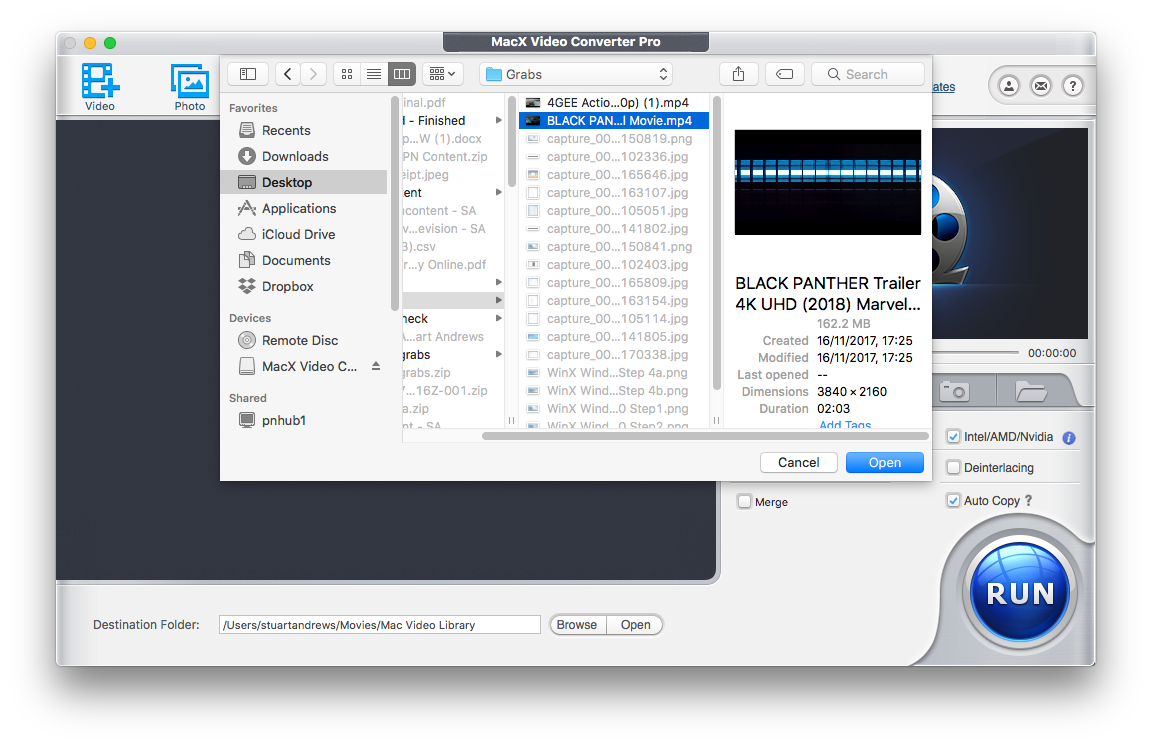Open the user account icon
Screen dimensions: 1152x746
pyautogui.click(x=1009, y=86)
